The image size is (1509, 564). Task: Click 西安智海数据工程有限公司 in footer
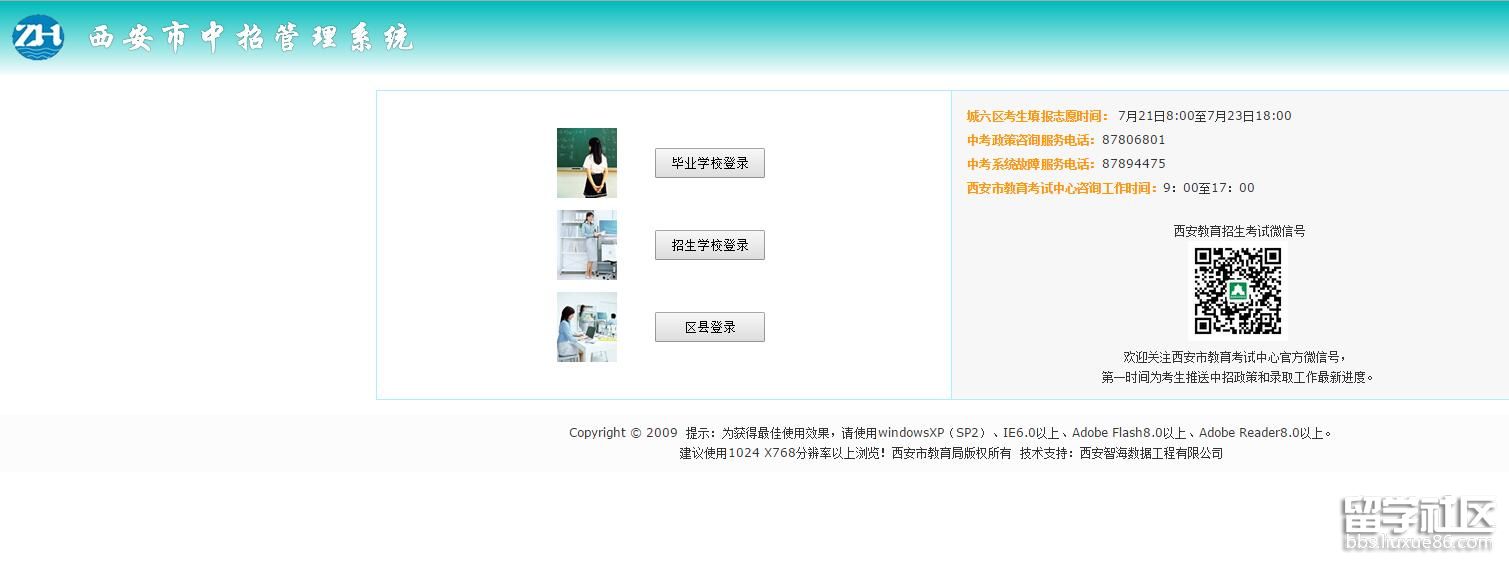(x=1151, y=453)
